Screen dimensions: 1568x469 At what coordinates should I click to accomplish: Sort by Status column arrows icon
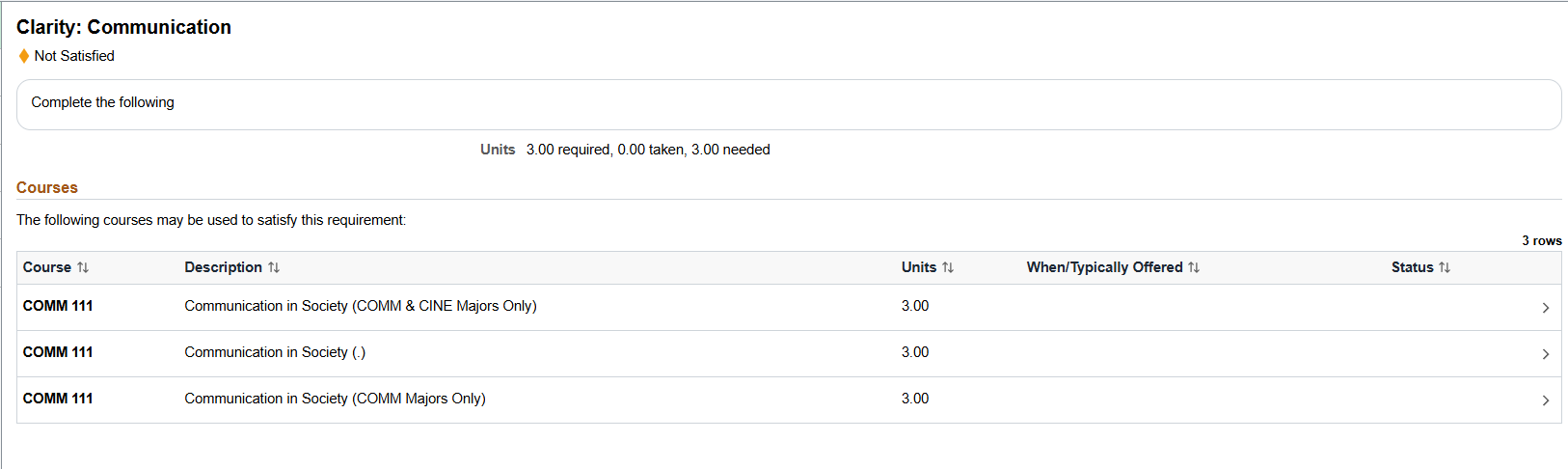click(x=1445, y=267)
